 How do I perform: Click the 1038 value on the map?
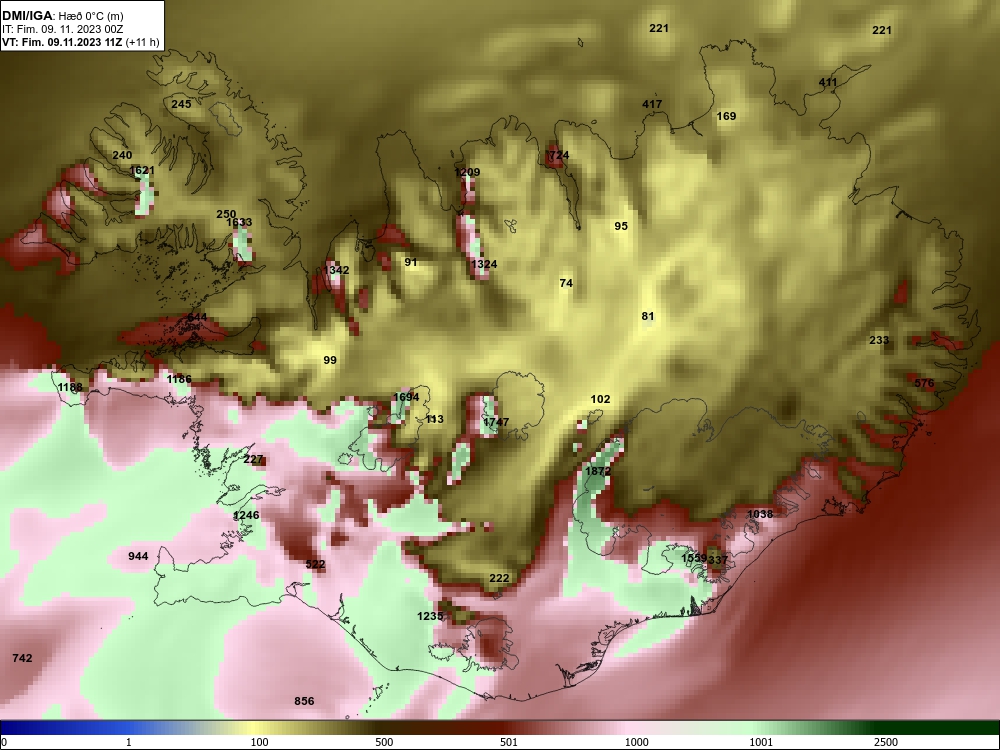pyautogui.click(x=760, y=514)
